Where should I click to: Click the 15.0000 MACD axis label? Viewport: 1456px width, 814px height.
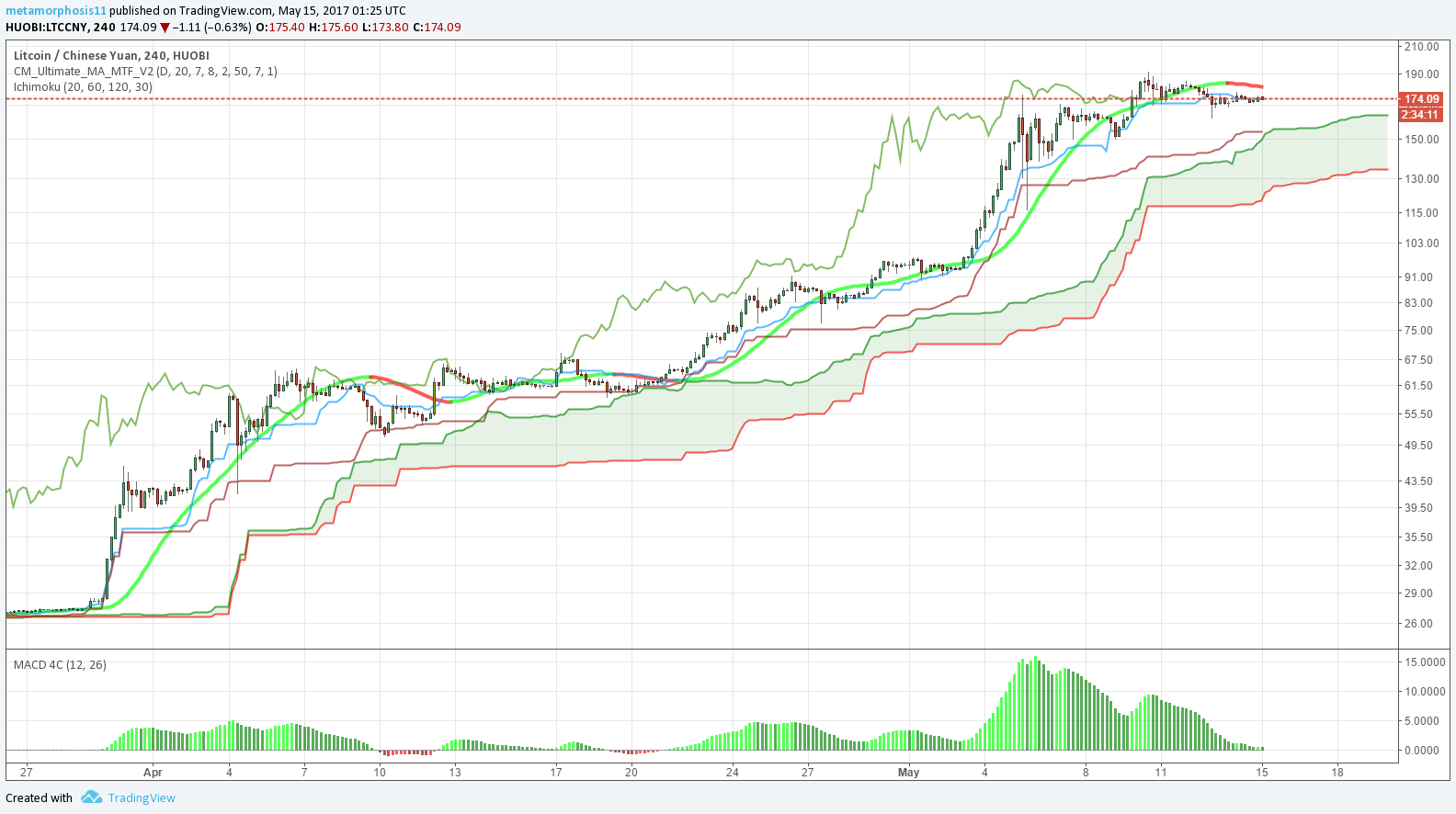tap(1425, 661)
